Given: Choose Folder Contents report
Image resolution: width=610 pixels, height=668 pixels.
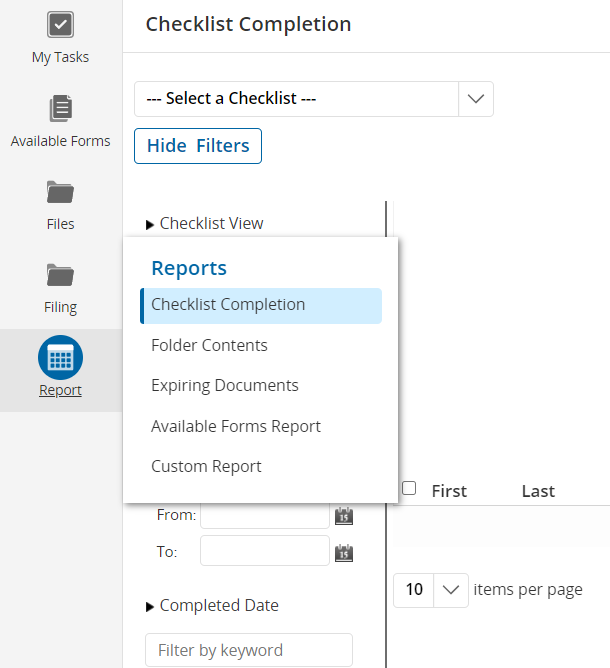Looking at the screenshot, I should click(x=209, y=345).
